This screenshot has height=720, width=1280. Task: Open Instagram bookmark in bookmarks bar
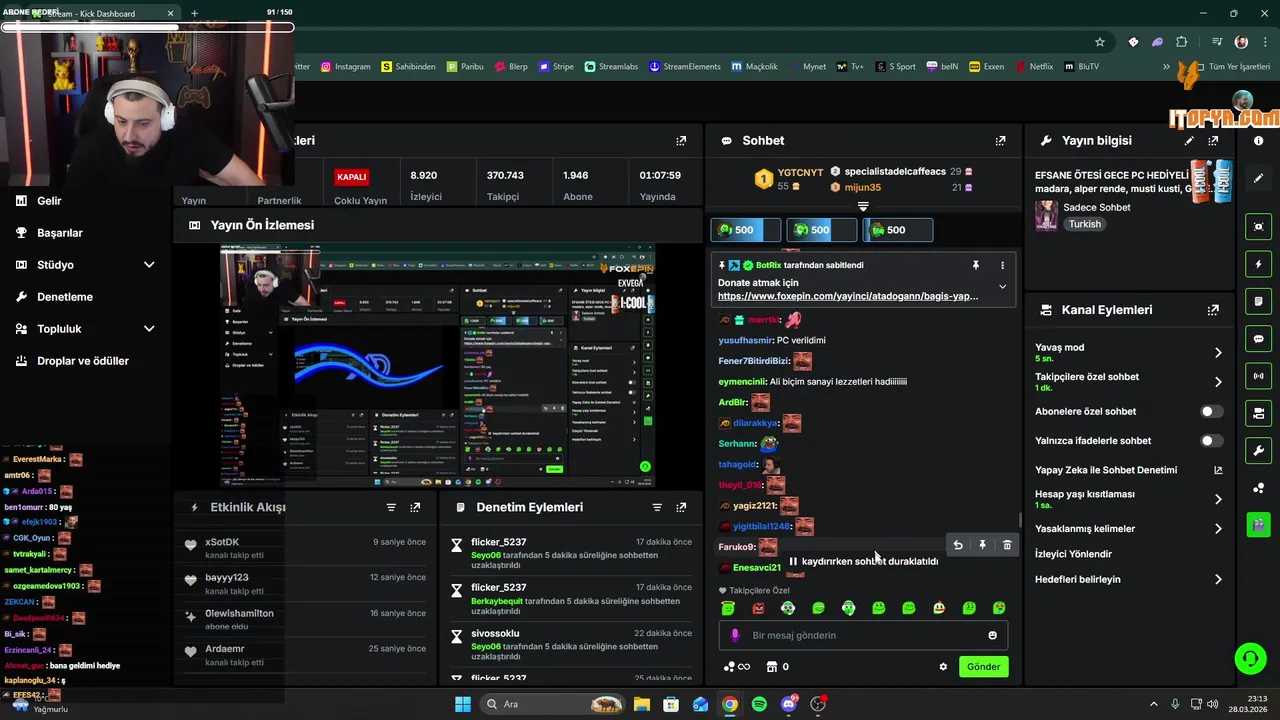point(345,67)
